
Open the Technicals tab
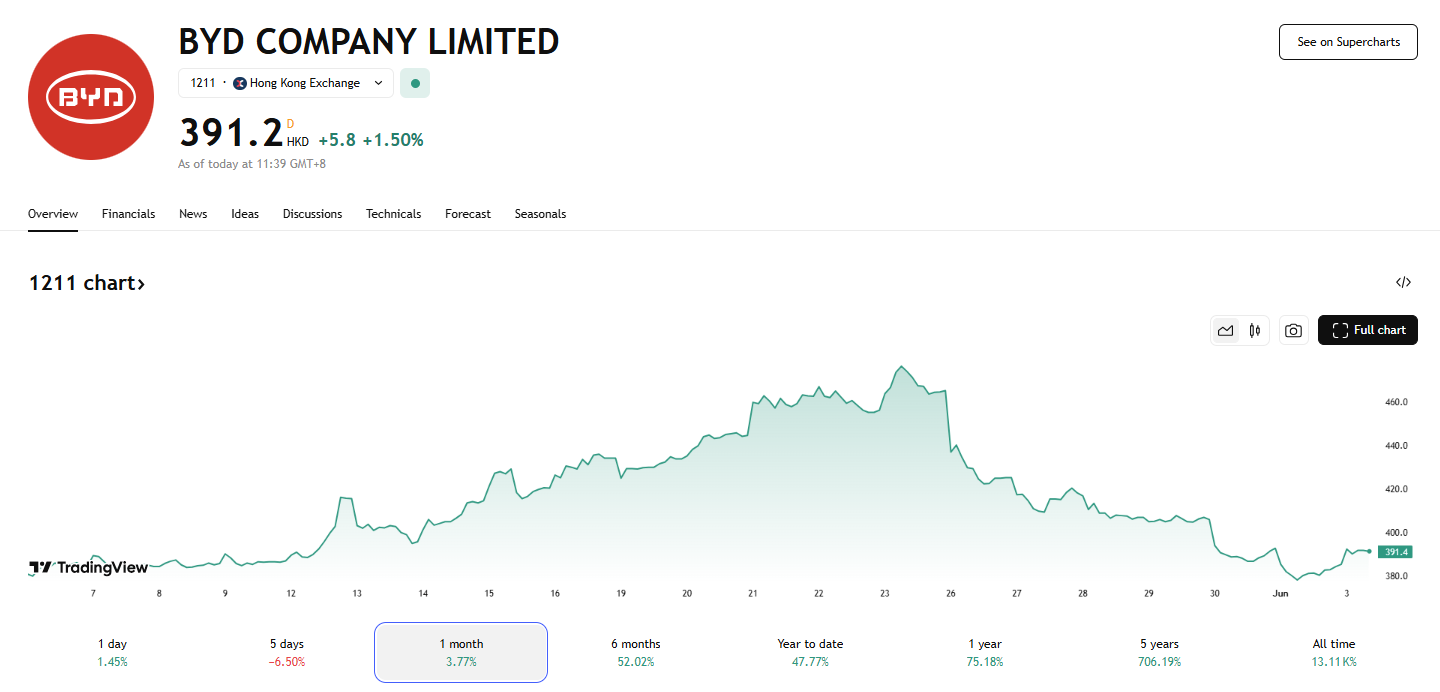coord(393,214)
